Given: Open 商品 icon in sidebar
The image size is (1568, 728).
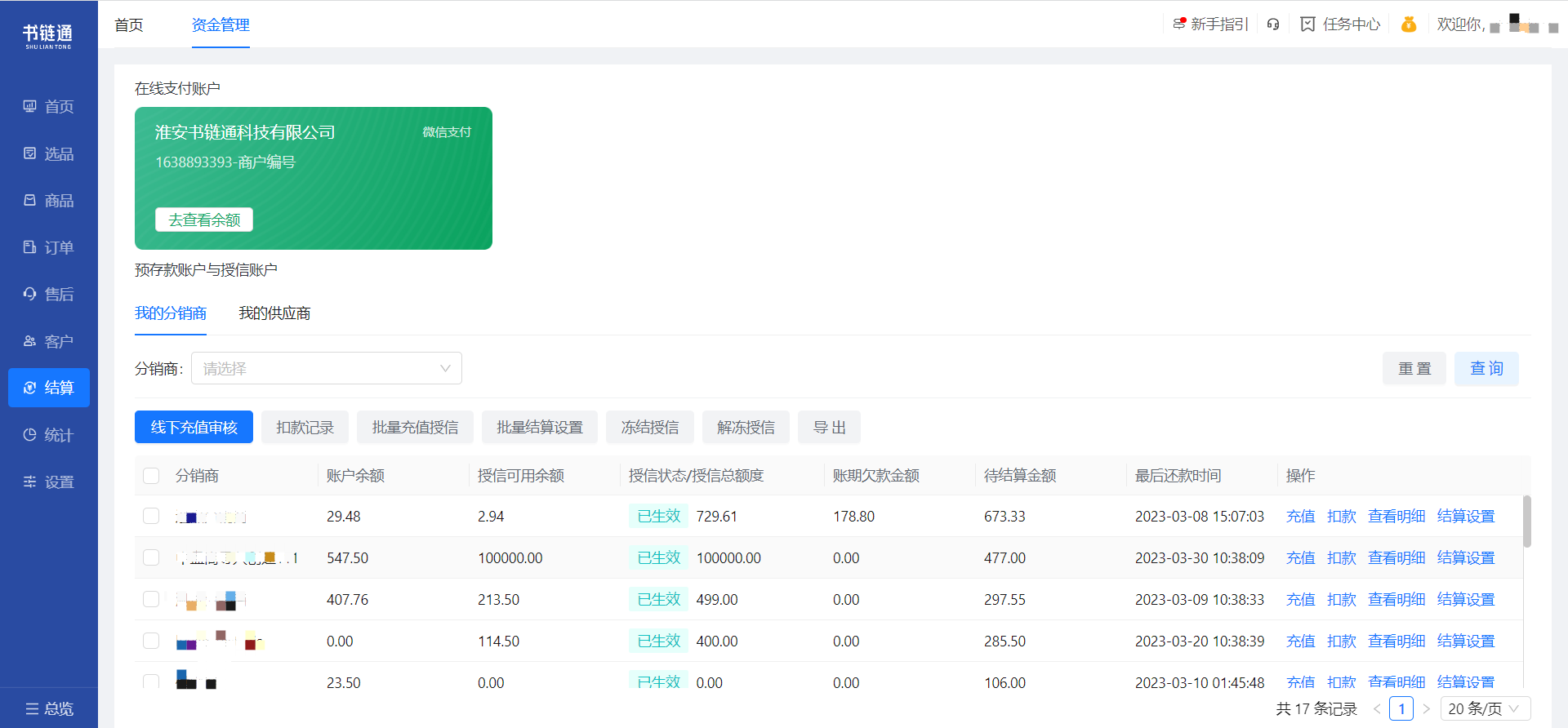Looking at the screenshot, I should [x=30, y=200].
